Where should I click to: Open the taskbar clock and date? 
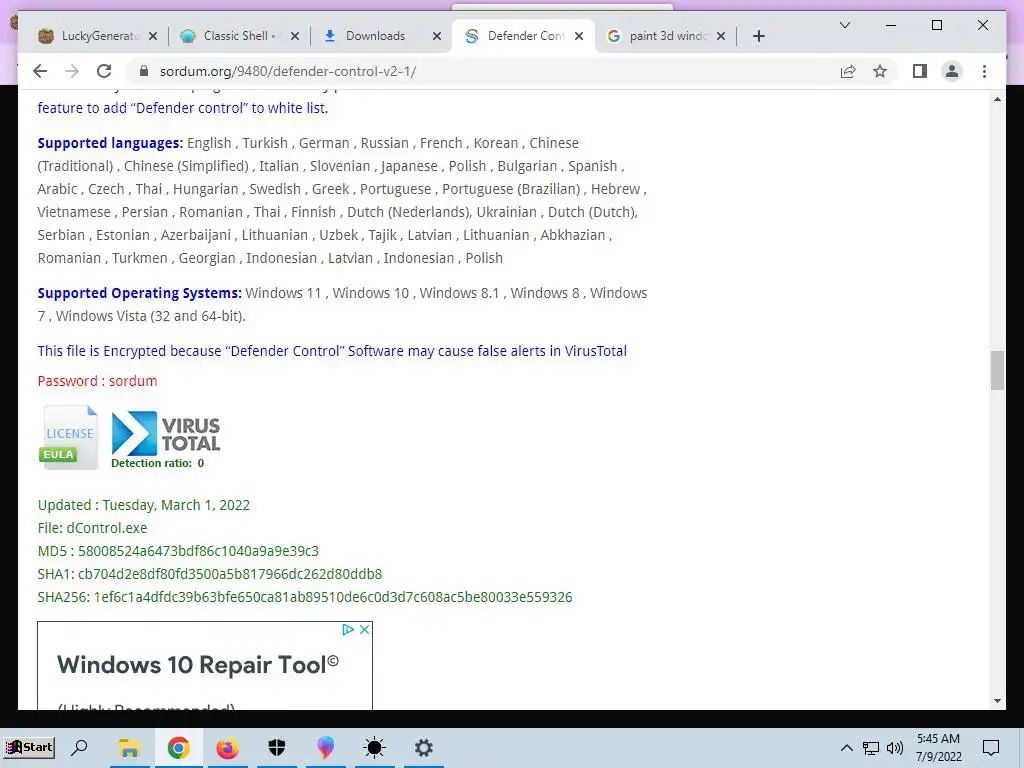click(x=938, y=748)
